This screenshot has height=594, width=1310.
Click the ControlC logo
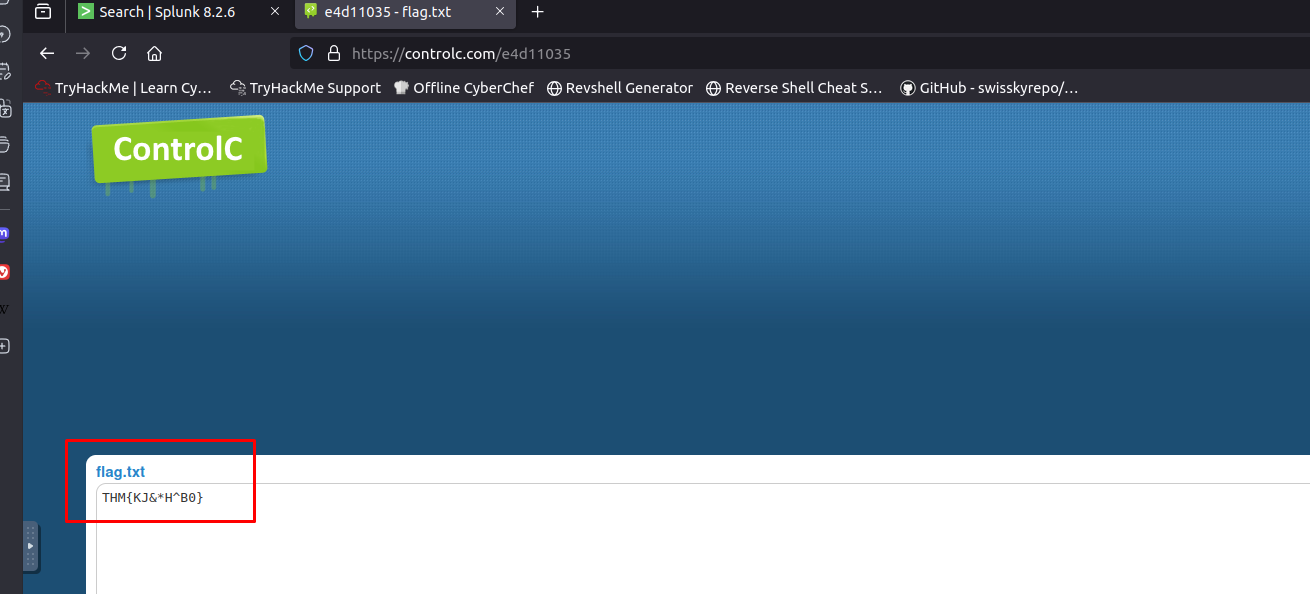coord(179,149)
